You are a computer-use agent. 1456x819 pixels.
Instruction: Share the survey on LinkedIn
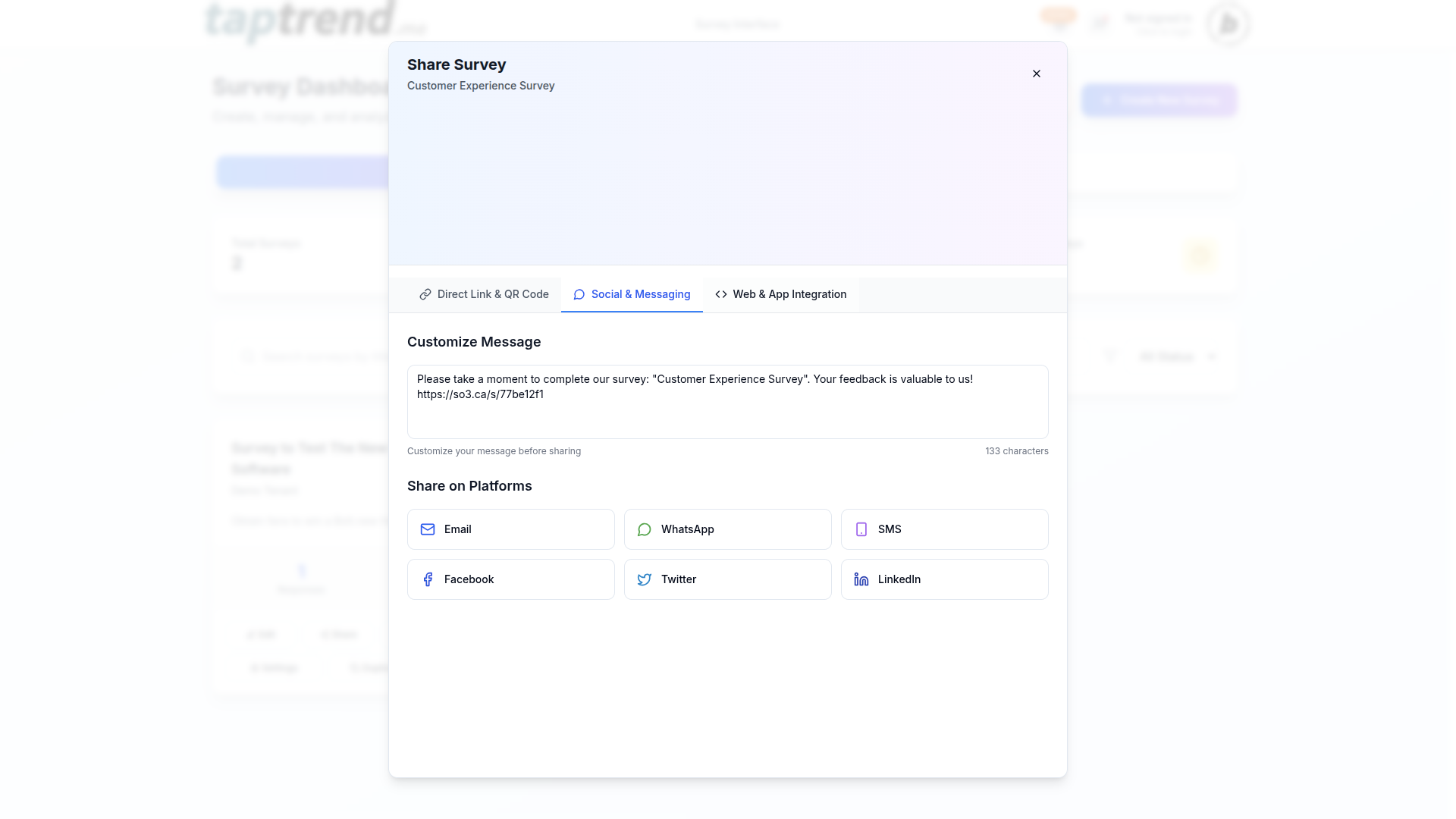[944, 579]
